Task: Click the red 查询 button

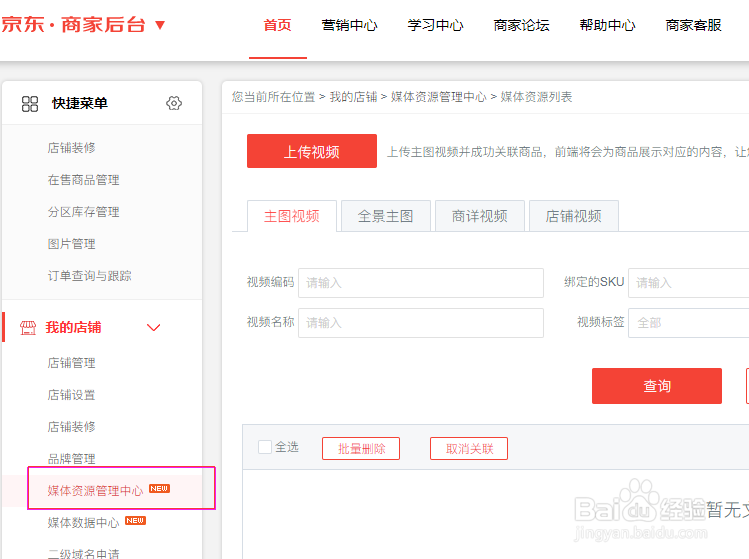Action: 657,386
